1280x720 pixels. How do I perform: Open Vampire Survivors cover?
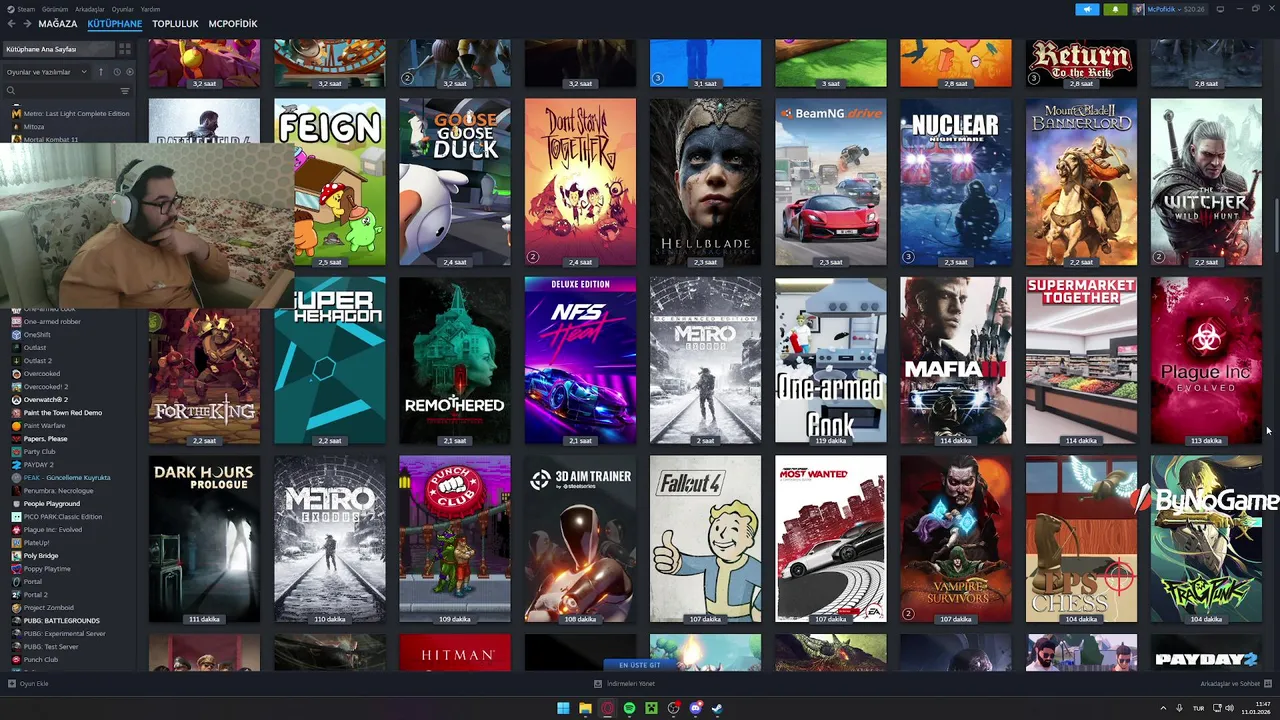pos(956,540)
